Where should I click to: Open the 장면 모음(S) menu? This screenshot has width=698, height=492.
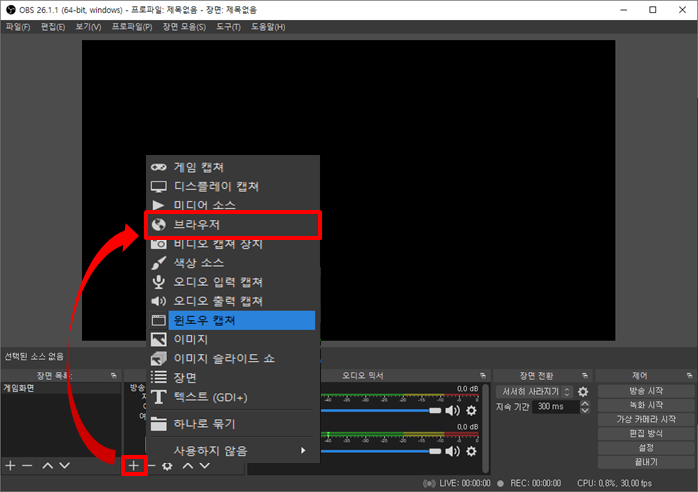point(184,27)
